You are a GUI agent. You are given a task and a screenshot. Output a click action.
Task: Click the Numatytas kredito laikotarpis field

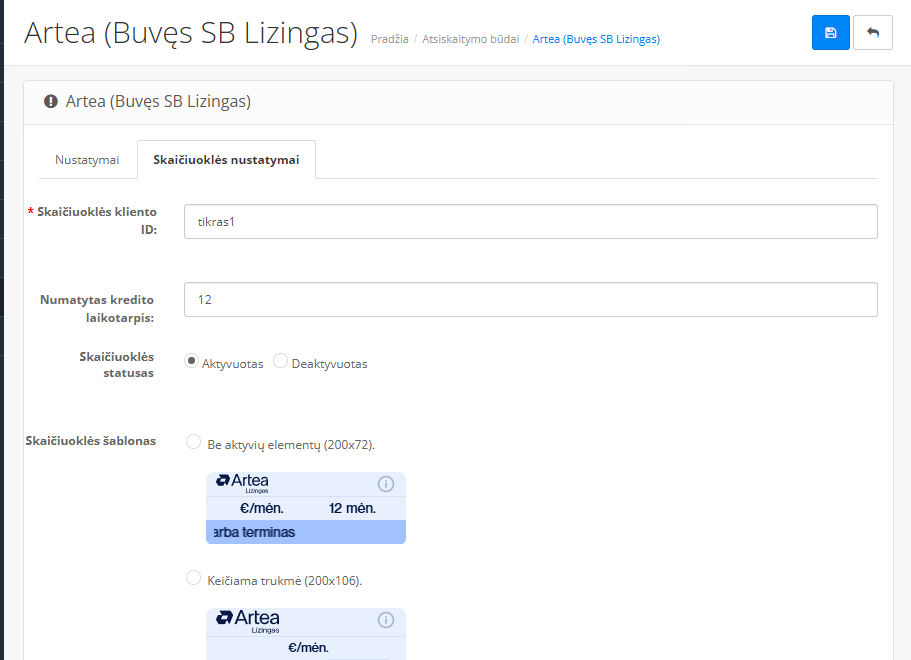tap(530, 299)
